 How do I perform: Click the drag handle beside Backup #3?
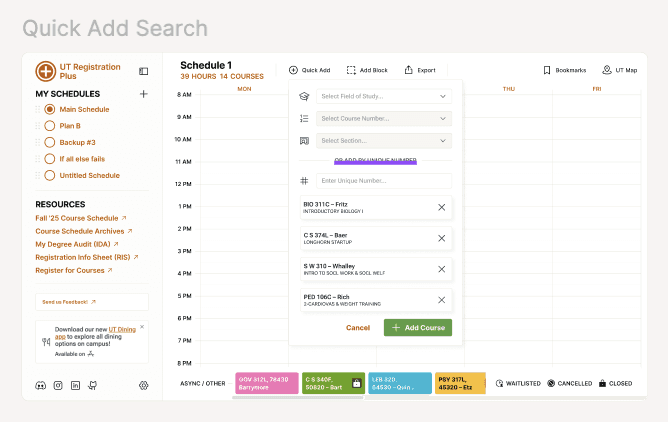(x=38, y=142)
